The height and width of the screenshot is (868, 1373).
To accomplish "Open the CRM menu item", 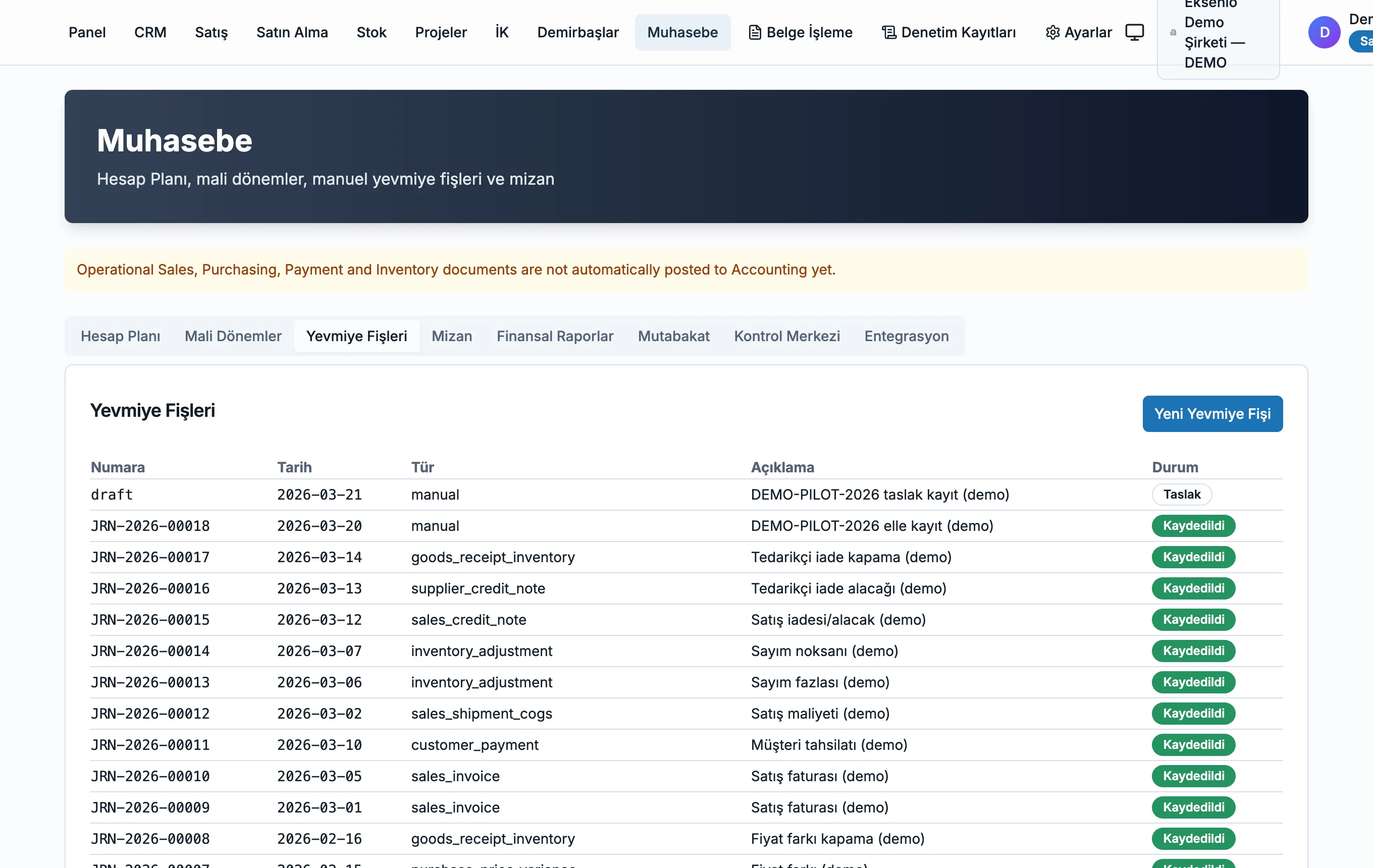I will pos(150,32).
